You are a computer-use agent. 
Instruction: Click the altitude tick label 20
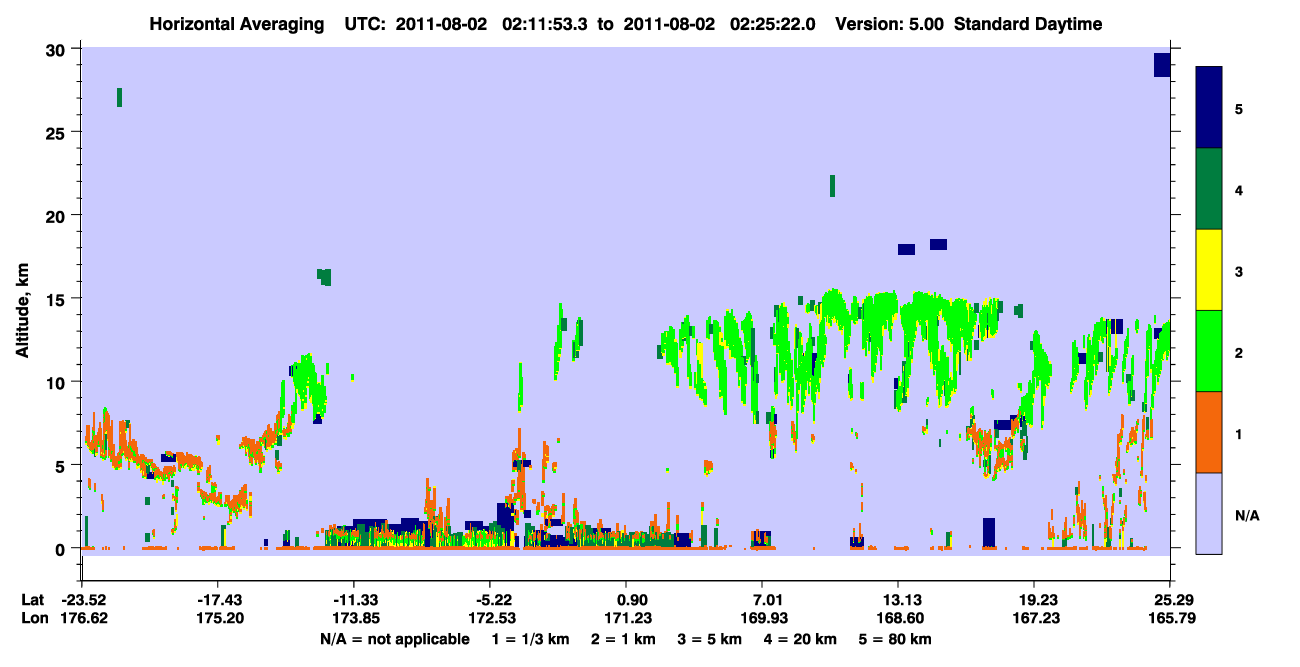coord(58,216)
